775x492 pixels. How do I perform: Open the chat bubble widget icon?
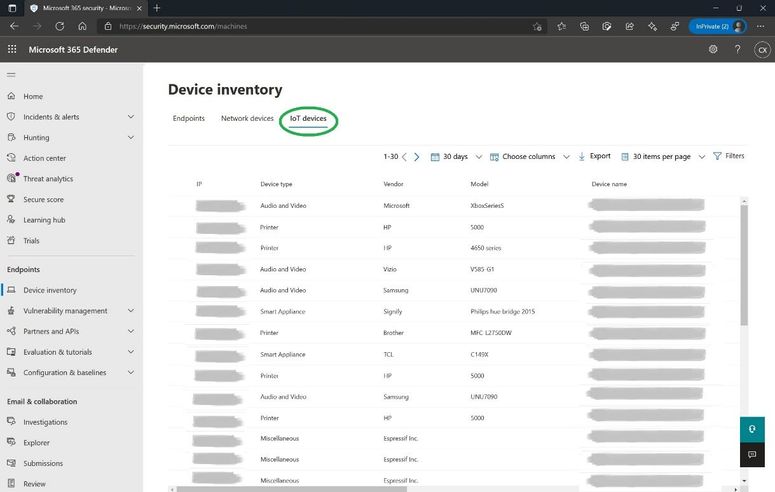pos(752,454)
